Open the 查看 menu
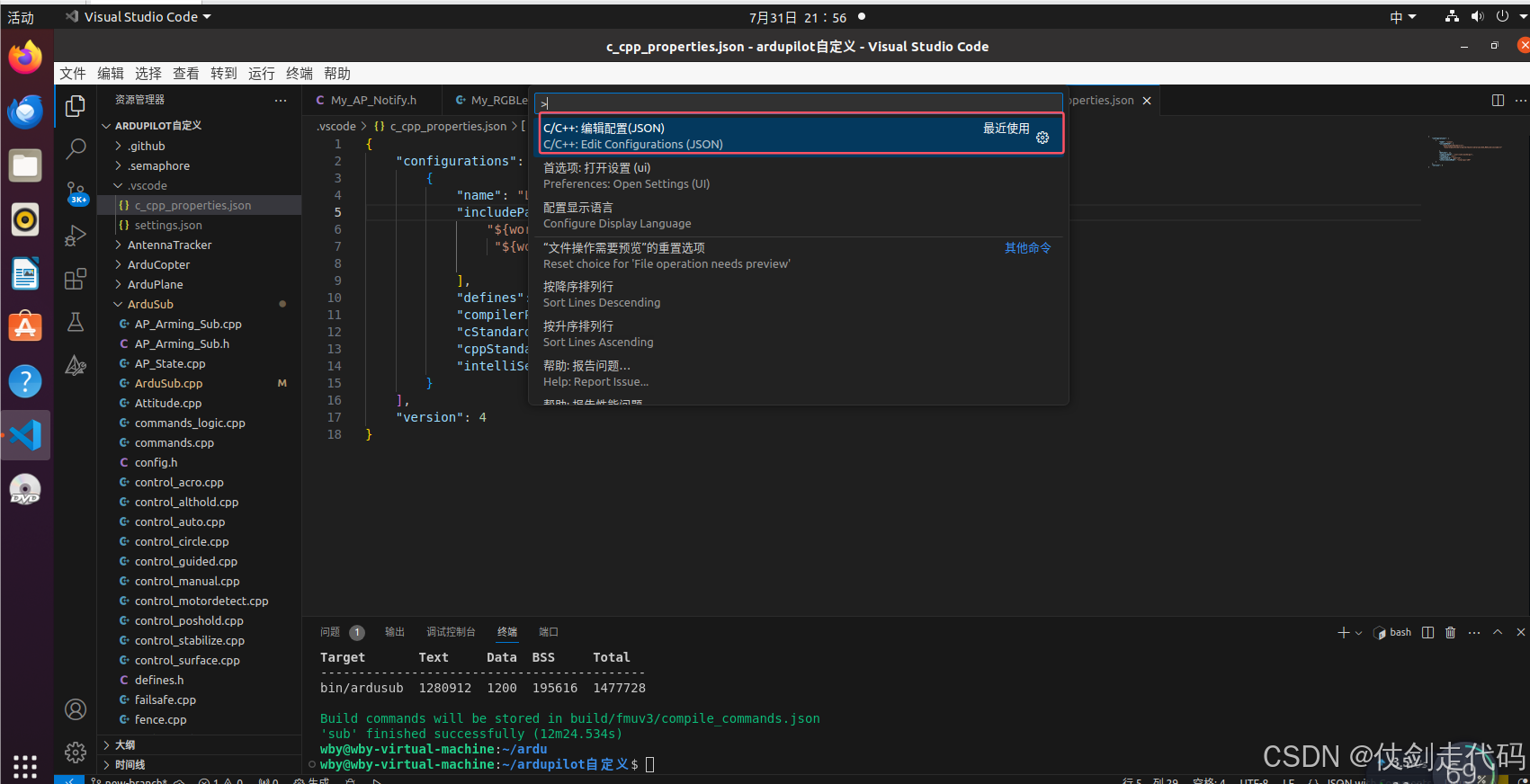The width and height of the screenshot is (1530, 784). tap(186, 74)
